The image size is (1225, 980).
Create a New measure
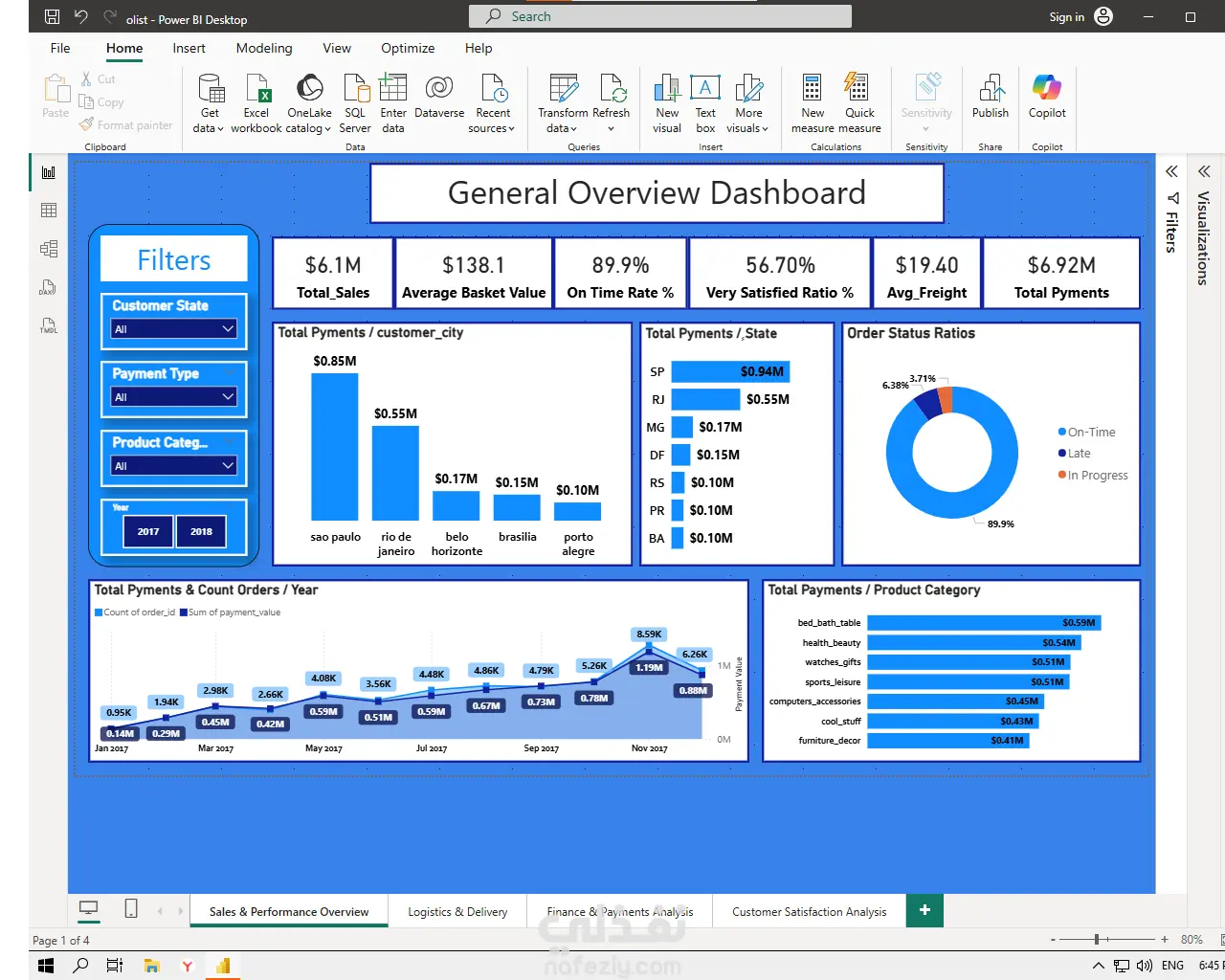(813, 103)
